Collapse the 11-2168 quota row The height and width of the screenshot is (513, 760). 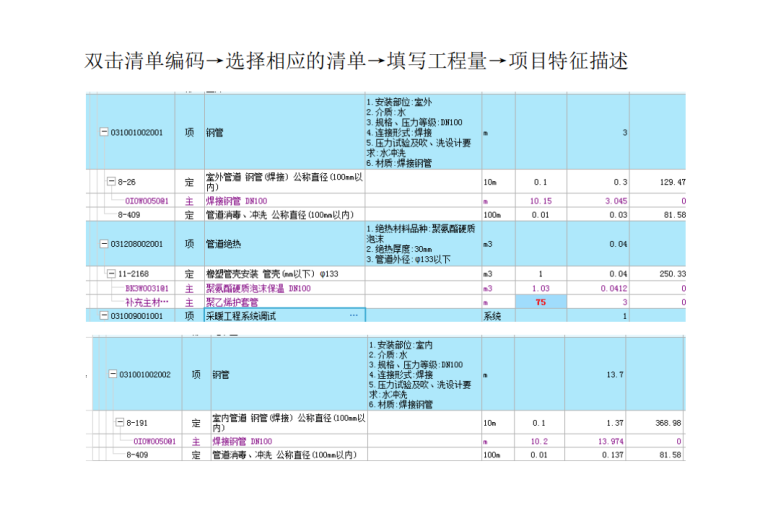coord(112,273)
